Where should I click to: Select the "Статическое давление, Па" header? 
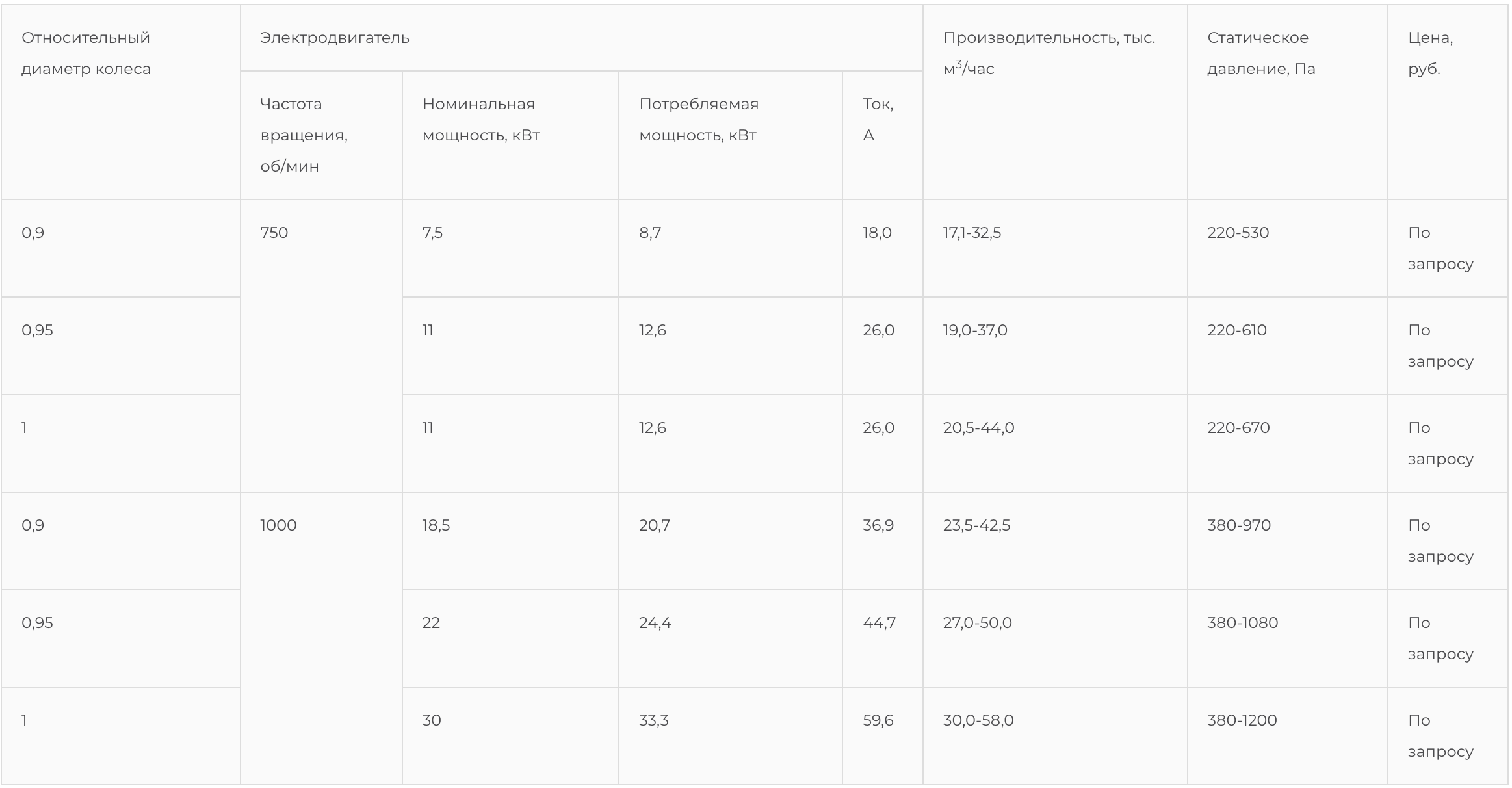point(1260,53)
